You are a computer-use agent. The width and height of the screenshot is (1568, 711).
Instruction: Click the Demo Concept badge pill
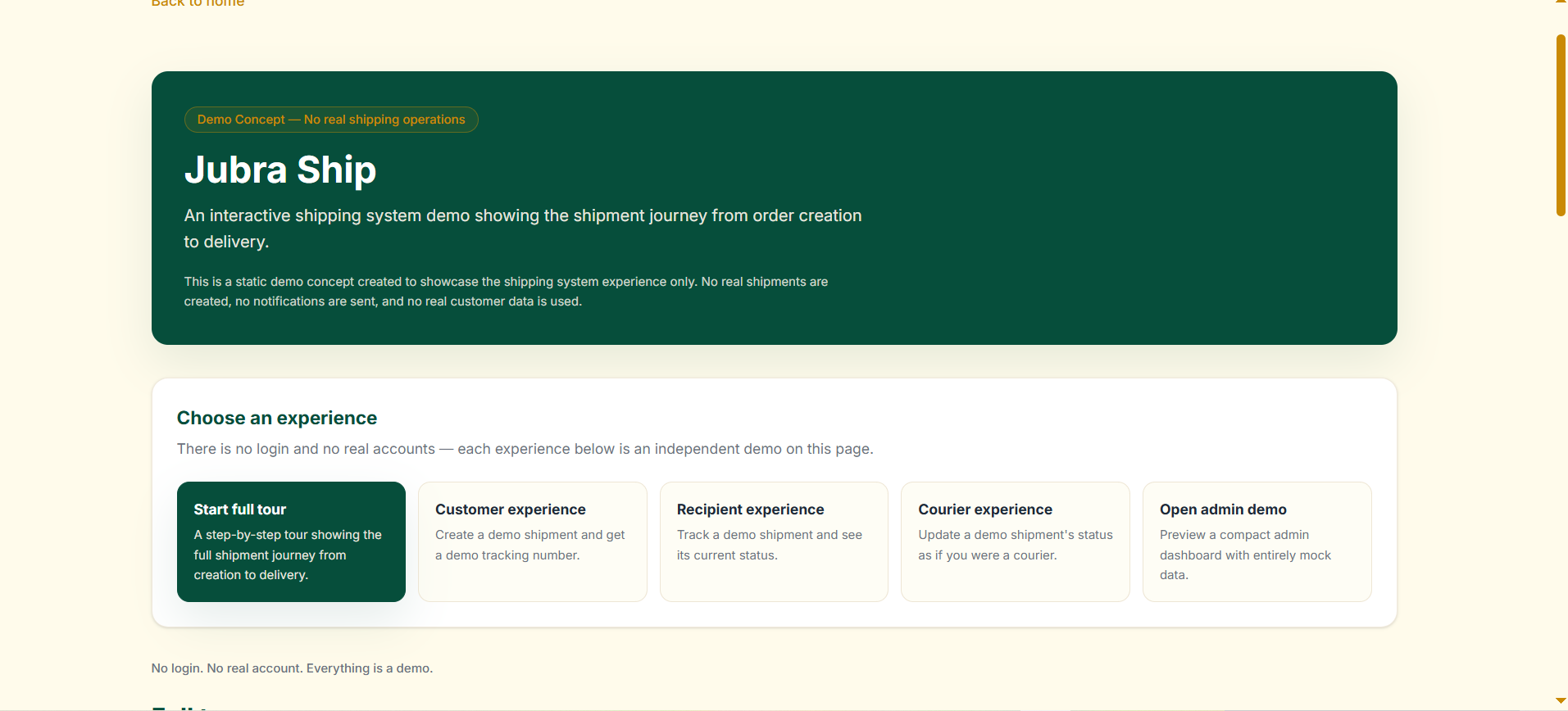click(x=331, y=120)
